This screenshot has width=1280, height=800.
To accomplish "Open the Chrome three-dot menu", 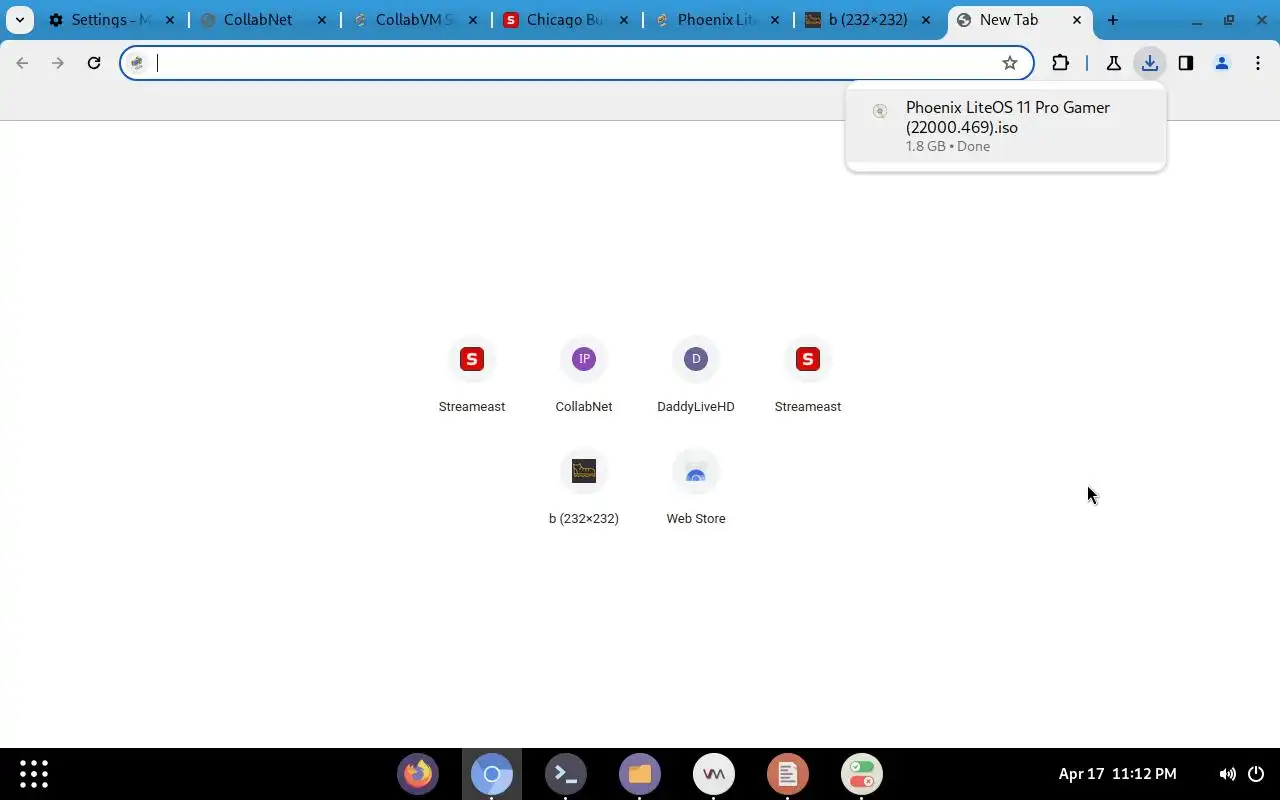I will pos(1258,63).
